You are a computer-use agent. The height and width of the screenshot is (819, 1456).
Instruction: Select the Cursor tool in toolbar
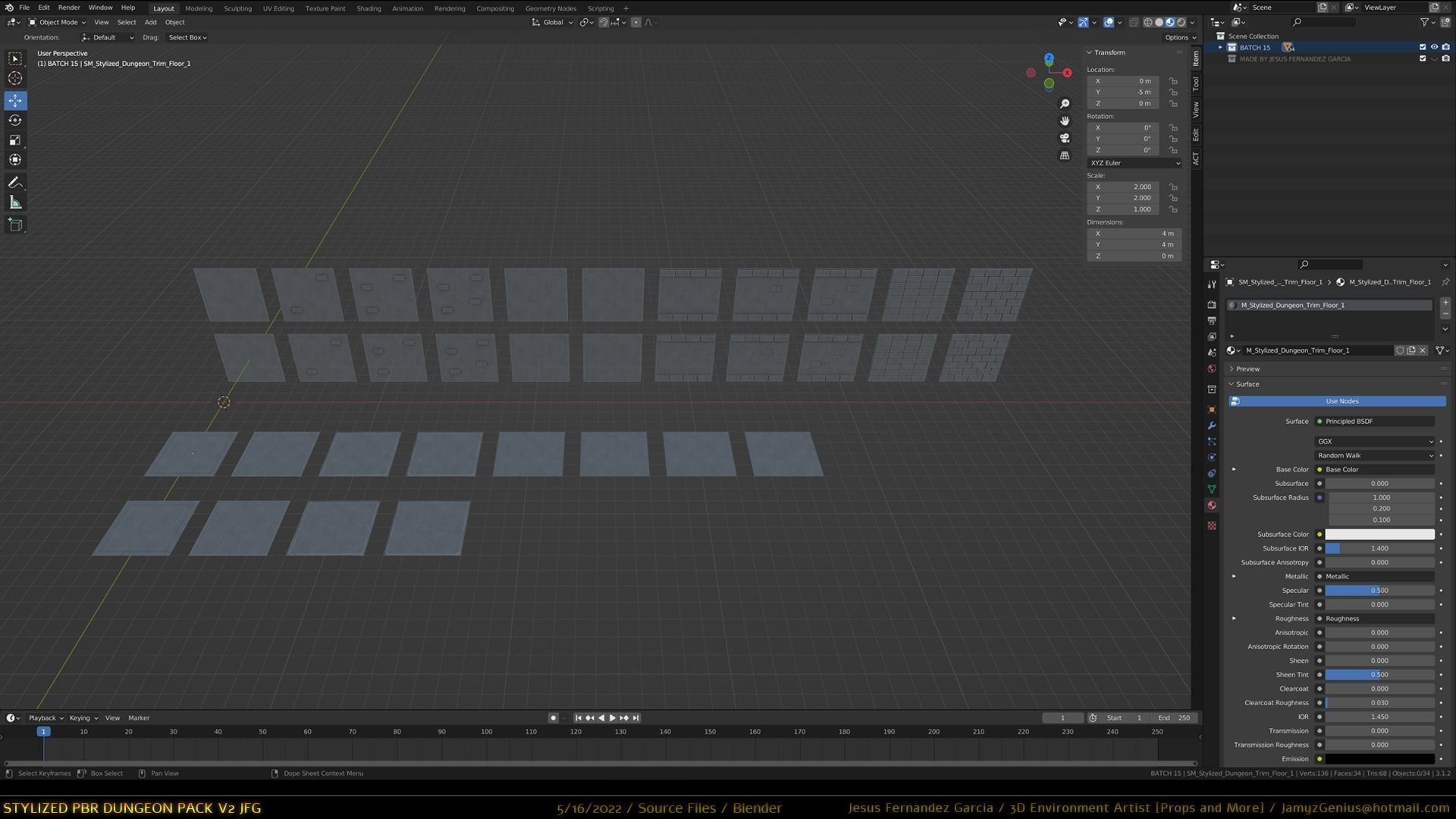tap(15, 78)
